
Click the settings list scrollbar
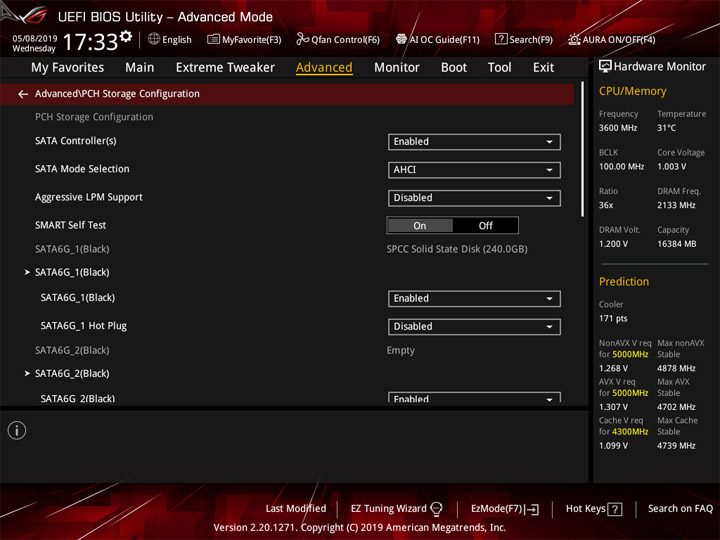(x=583, y=149)
